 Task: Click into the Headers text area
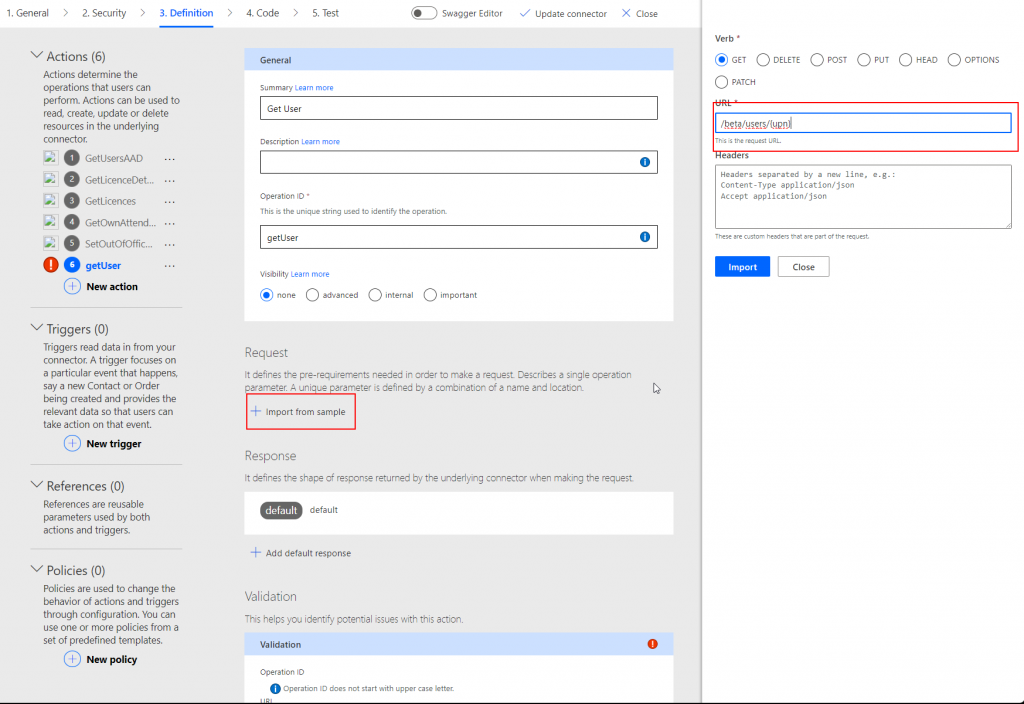click(863, 197)
